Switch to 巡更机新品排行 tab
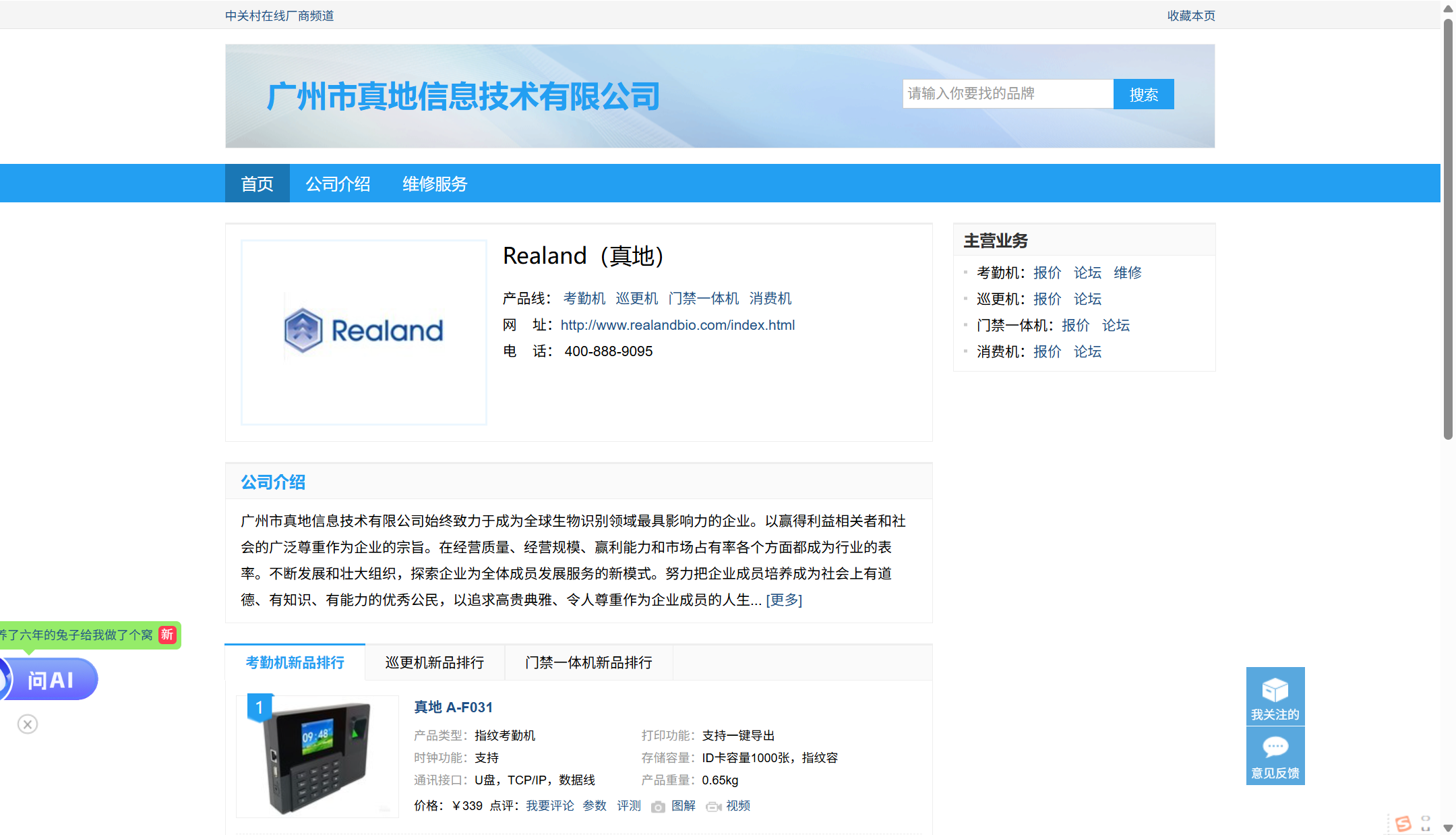Screen dimensions: 1456x835 point(435,662)
